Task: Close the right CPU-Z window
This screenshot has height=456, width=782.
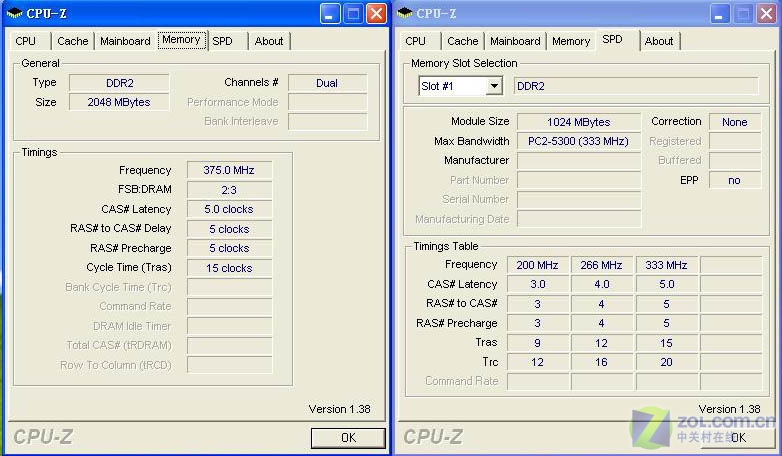Action: click(x=767, y=14)
